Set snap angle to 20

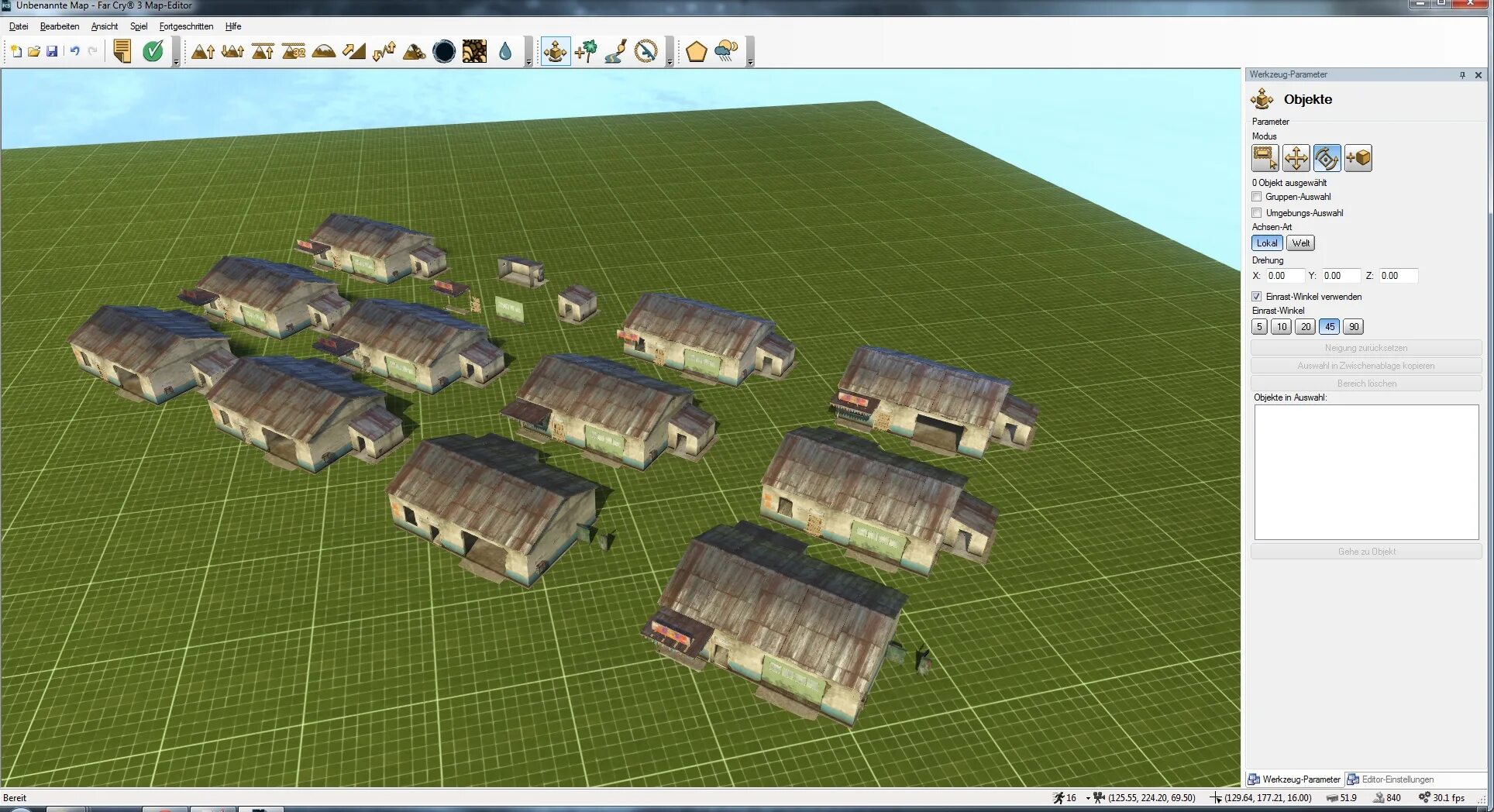point(1306,327)
